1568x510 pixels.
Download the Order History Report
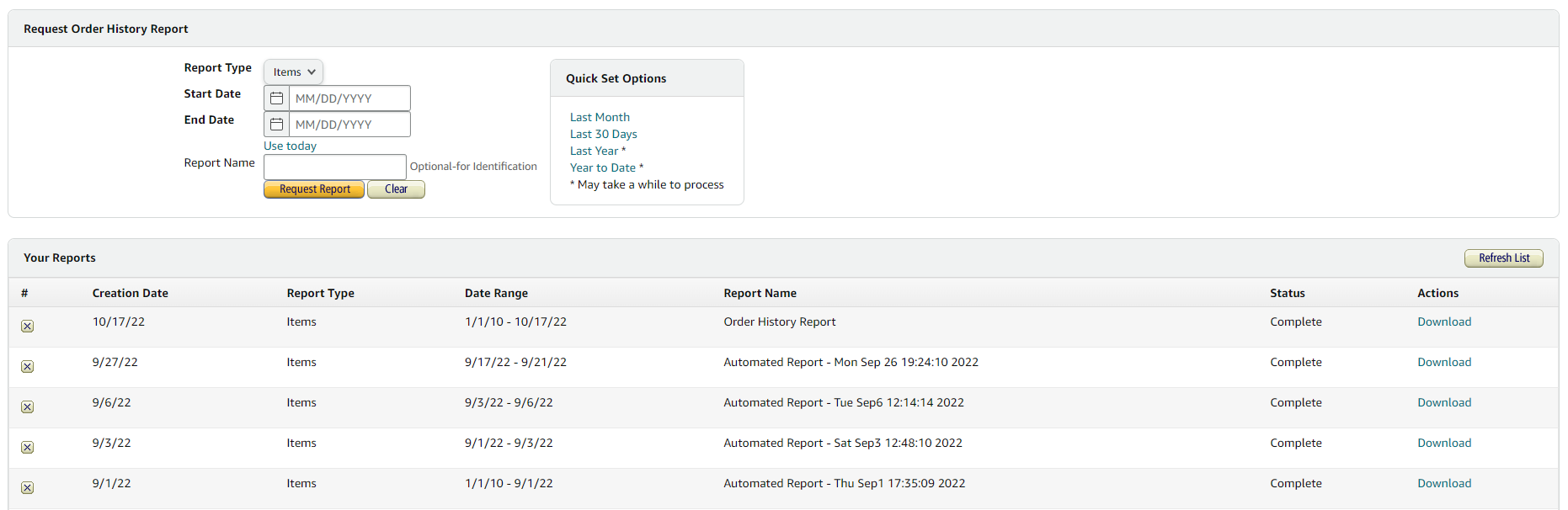[x=1443, y=321]
